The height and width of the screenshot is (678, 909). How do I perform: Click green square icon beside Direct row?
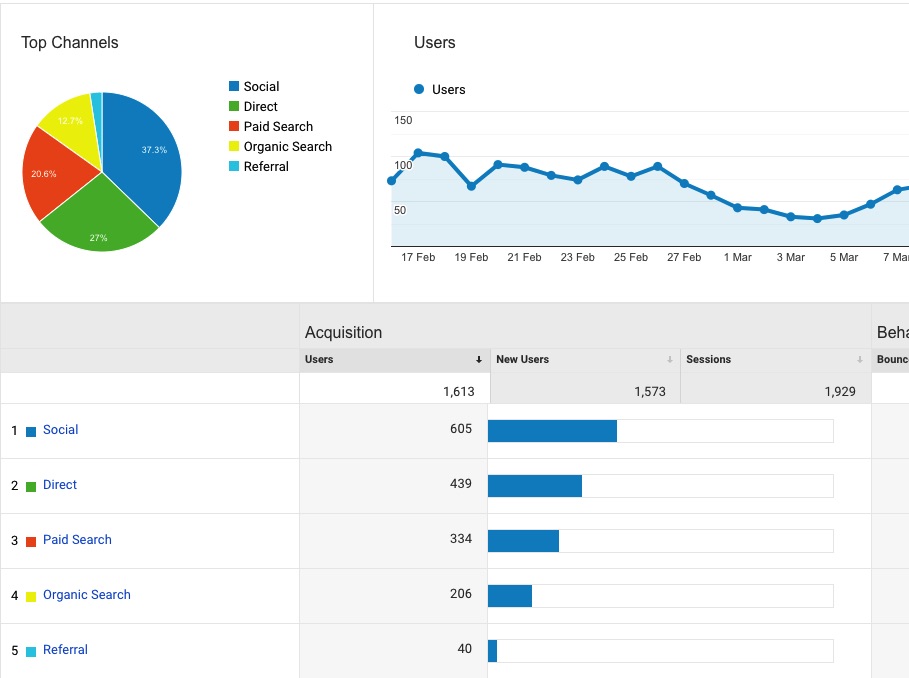[31, 487]
